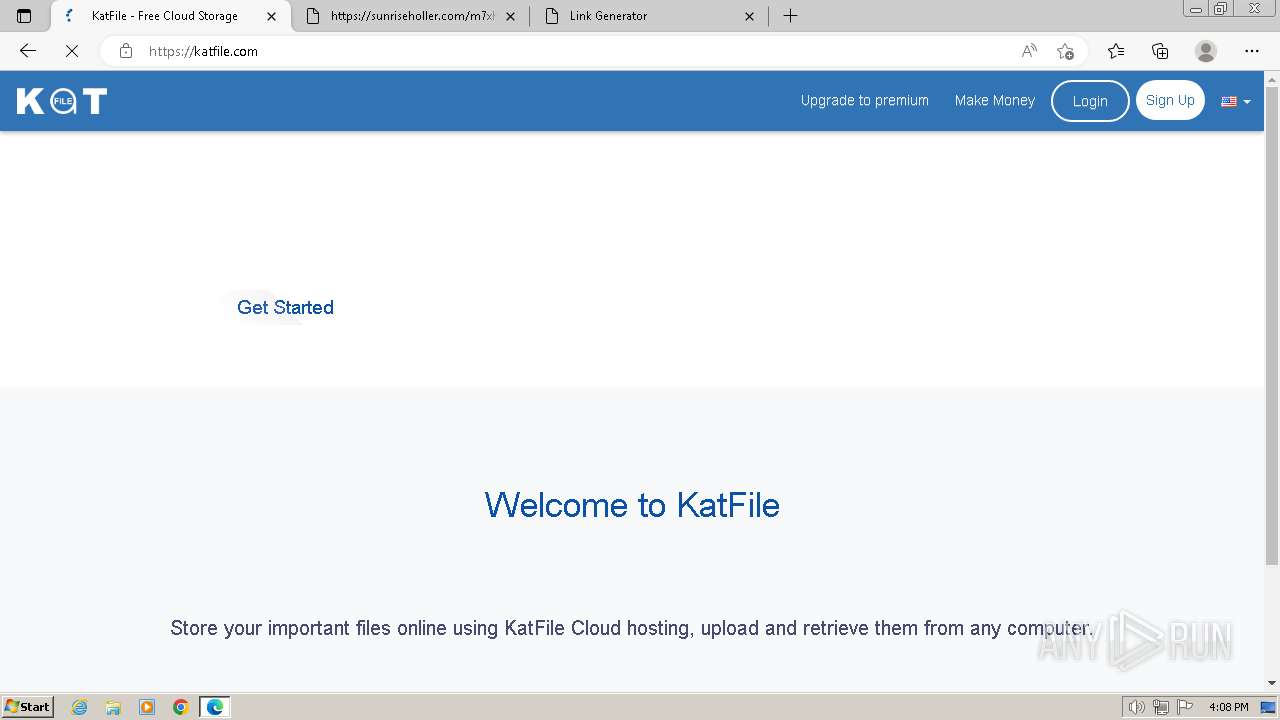Open the Make Money link
Image resolution: width=1280 pixels, height=720 pixels.
pyautogui.click(x=995, y=101)
